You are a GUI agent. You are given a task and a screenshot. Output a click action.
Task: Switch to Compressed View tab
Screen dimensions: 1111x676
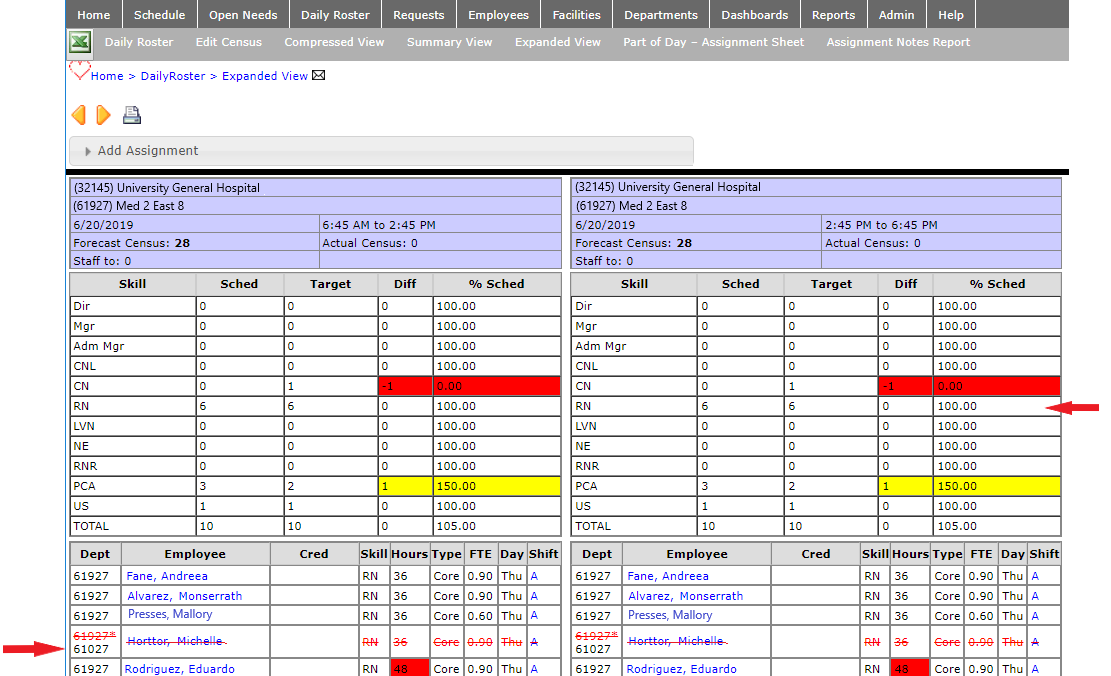click(x=334, y=42)
